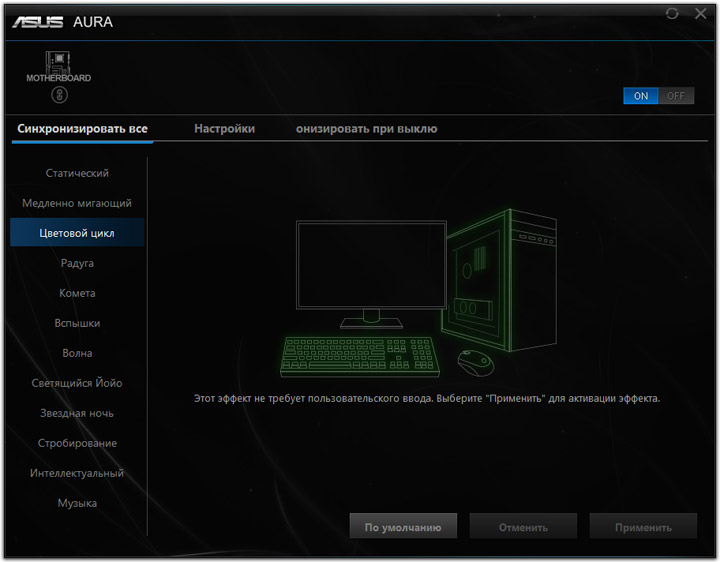Close the AURA window
720x562 pixels.
701,14
